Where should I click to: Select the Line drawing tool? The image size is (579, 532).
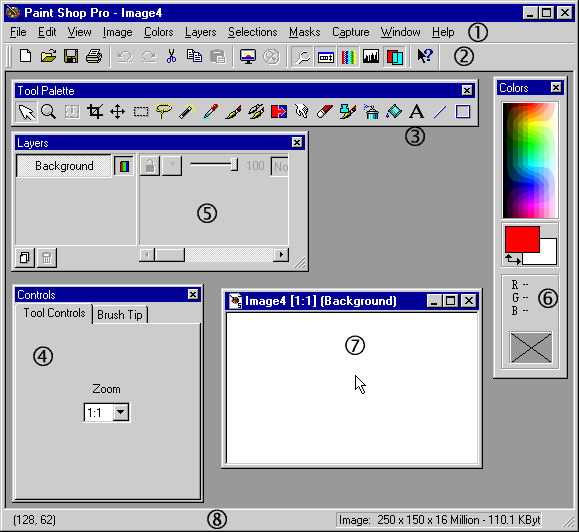440,112
